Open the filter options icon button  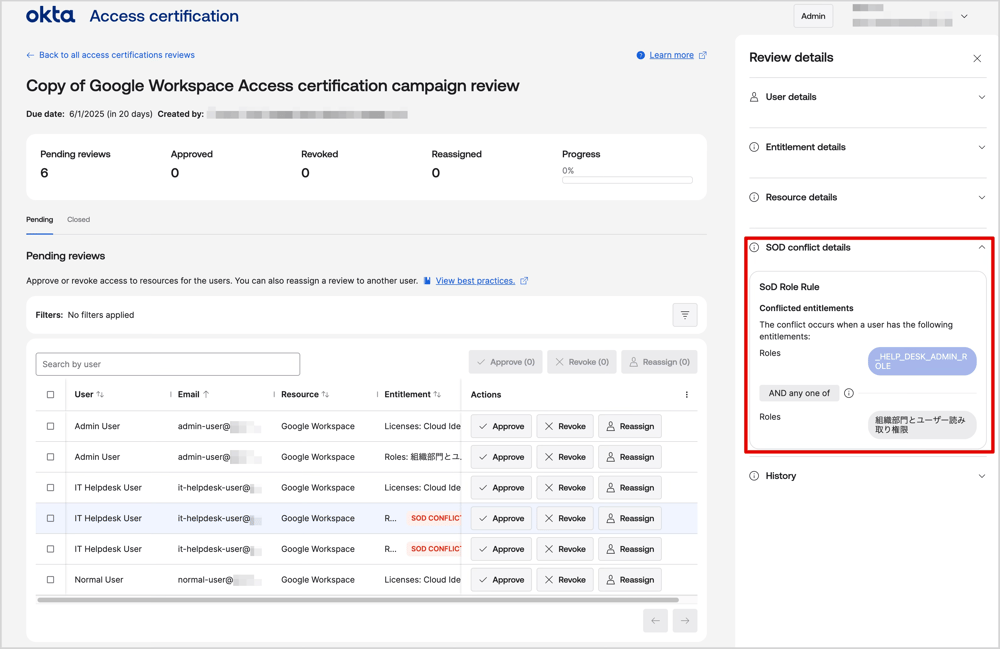coord(685,315)
